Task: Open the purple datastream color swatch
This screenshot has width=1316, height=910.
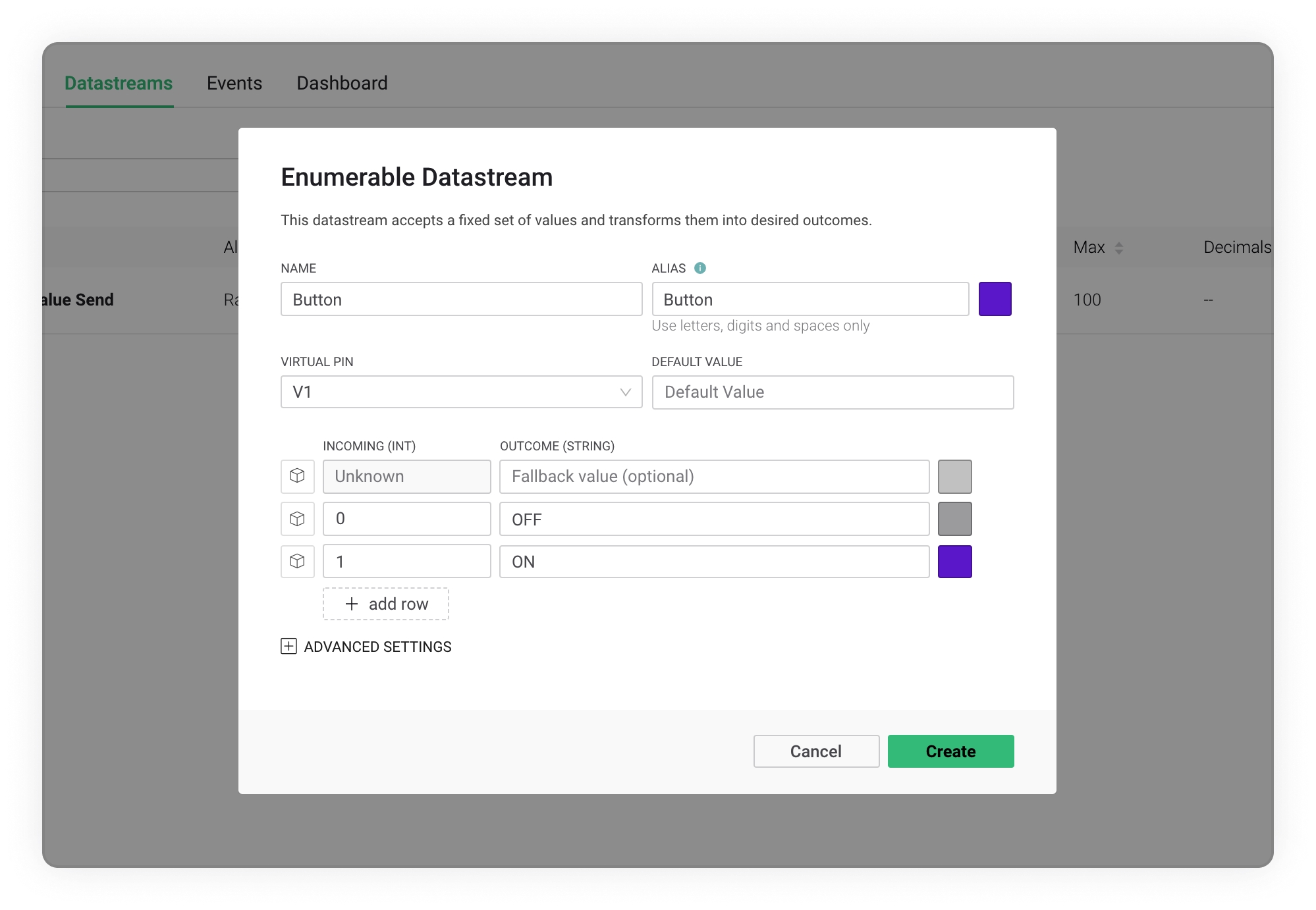Action: 995,299
